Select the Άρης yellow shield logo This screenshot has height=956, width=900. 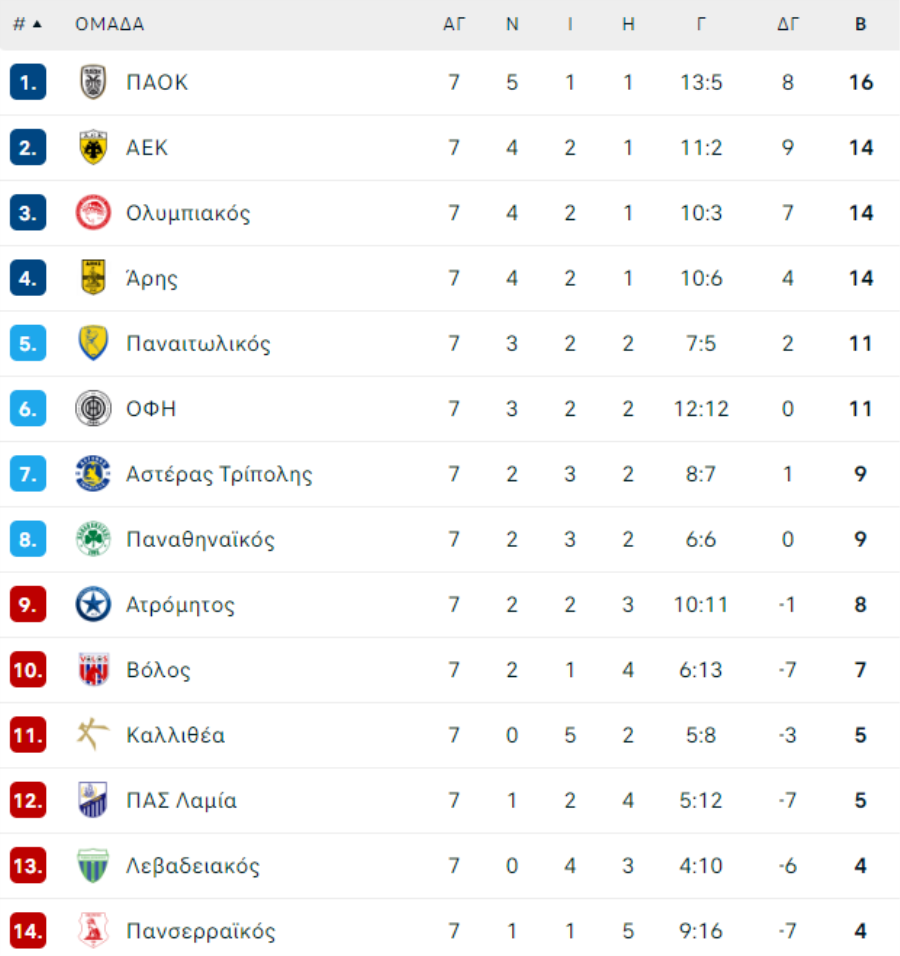pos(93,278)
